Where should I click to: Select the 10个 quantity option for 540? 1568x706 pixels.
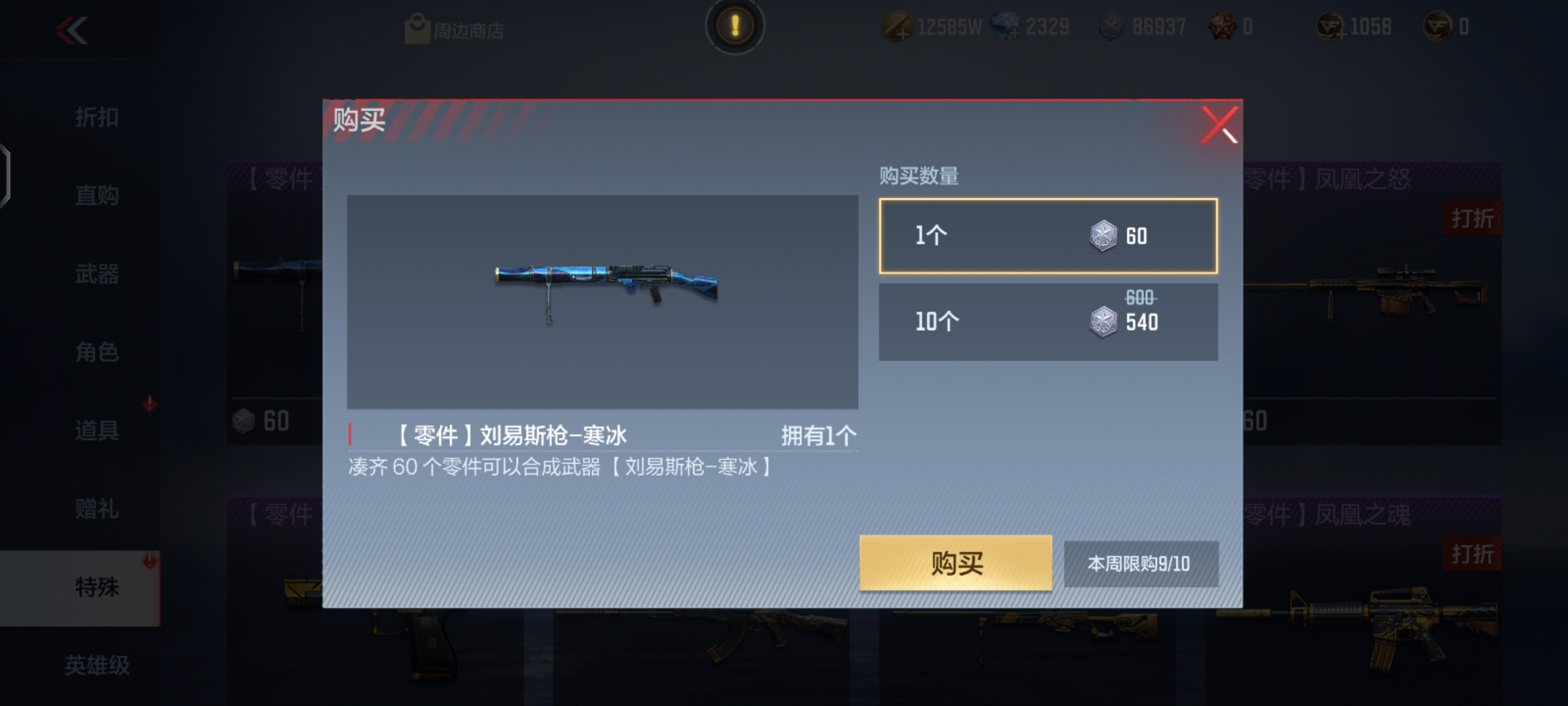(x=1048, y=322)
